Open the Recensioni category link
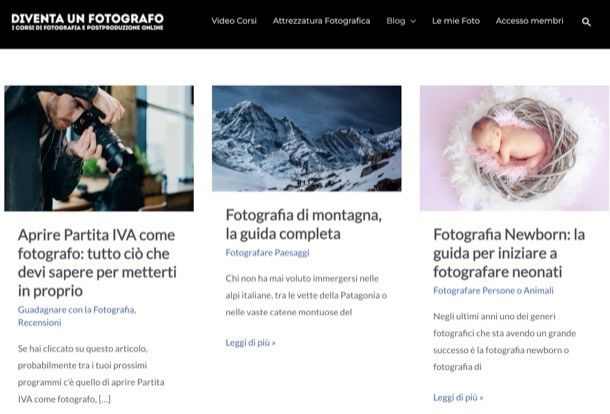 tap(40, 323)
